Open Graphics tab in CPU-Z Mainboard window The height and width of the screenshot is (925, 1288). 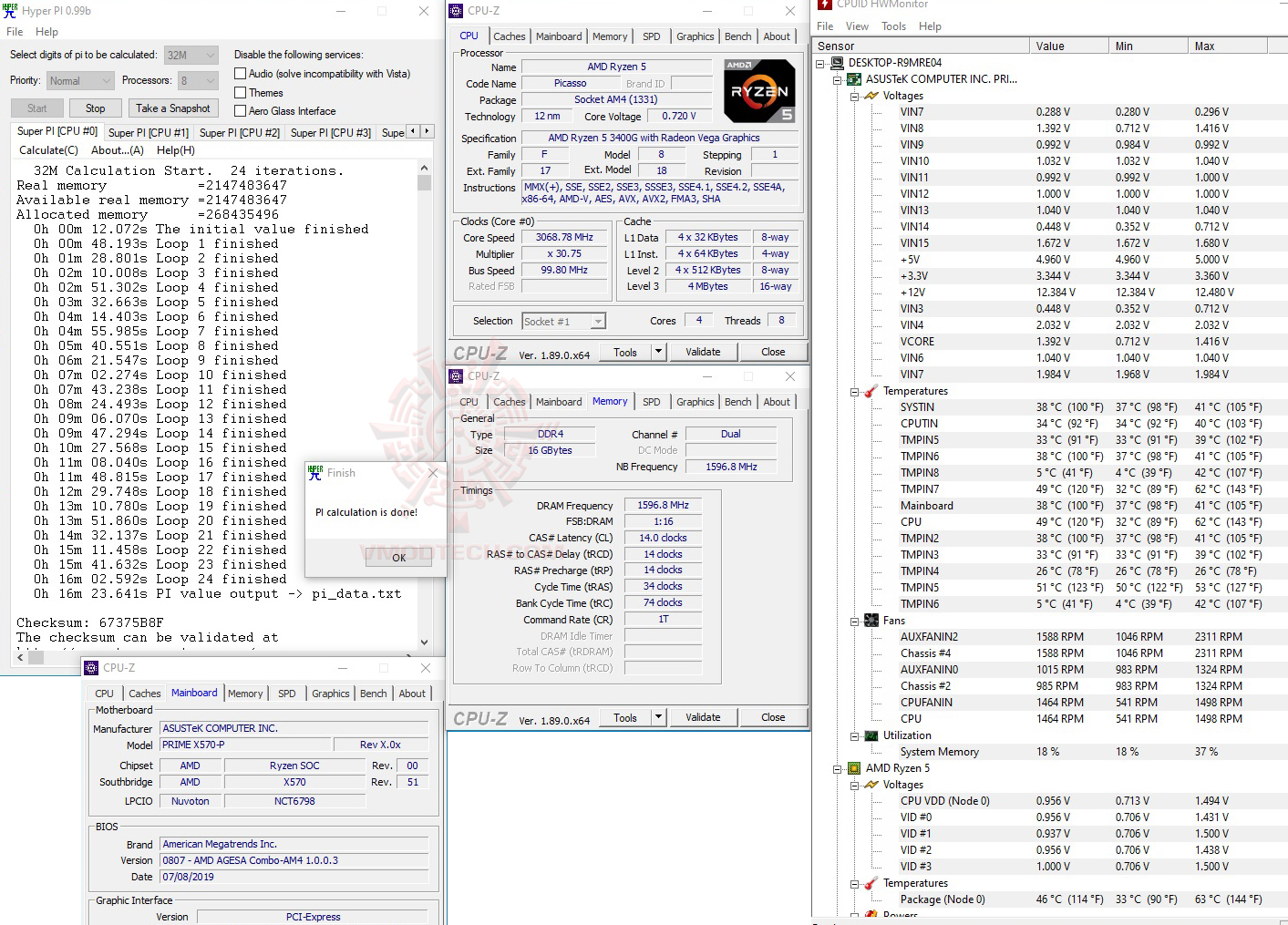(330, 694)
